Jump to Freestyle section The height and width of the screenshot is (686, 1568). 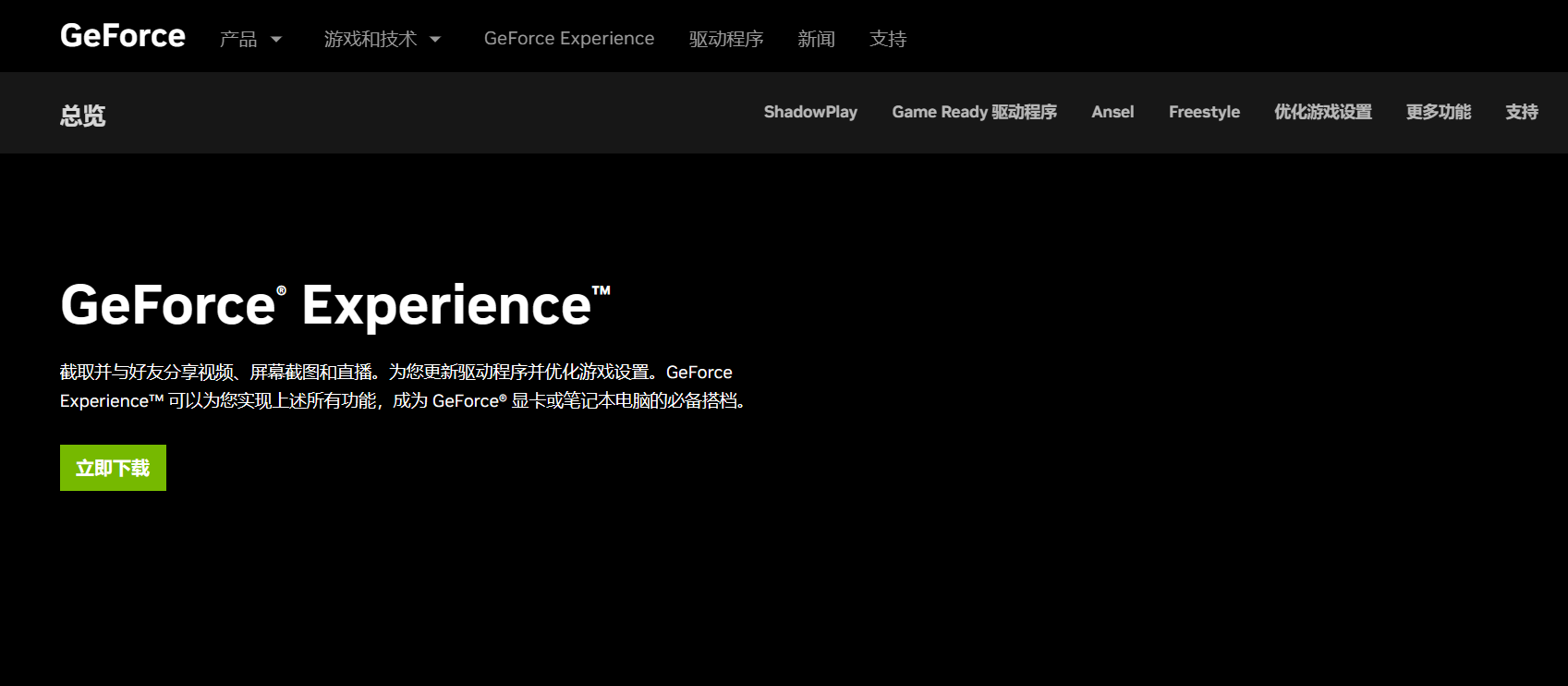click(x=1204, y=112)
